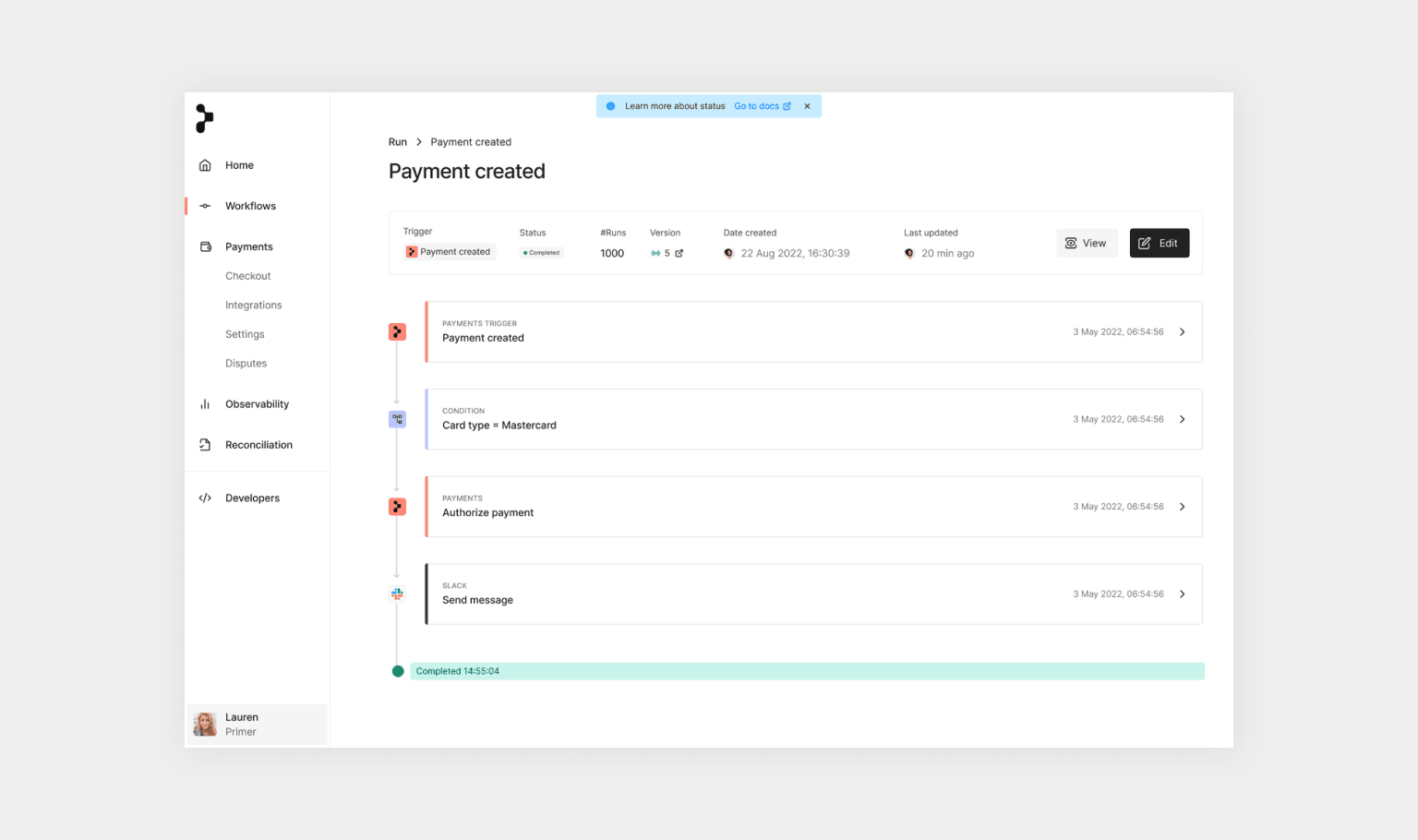1418x840 pixels.
Task: Click the Completed status badge
Action: tap(542, 253)
